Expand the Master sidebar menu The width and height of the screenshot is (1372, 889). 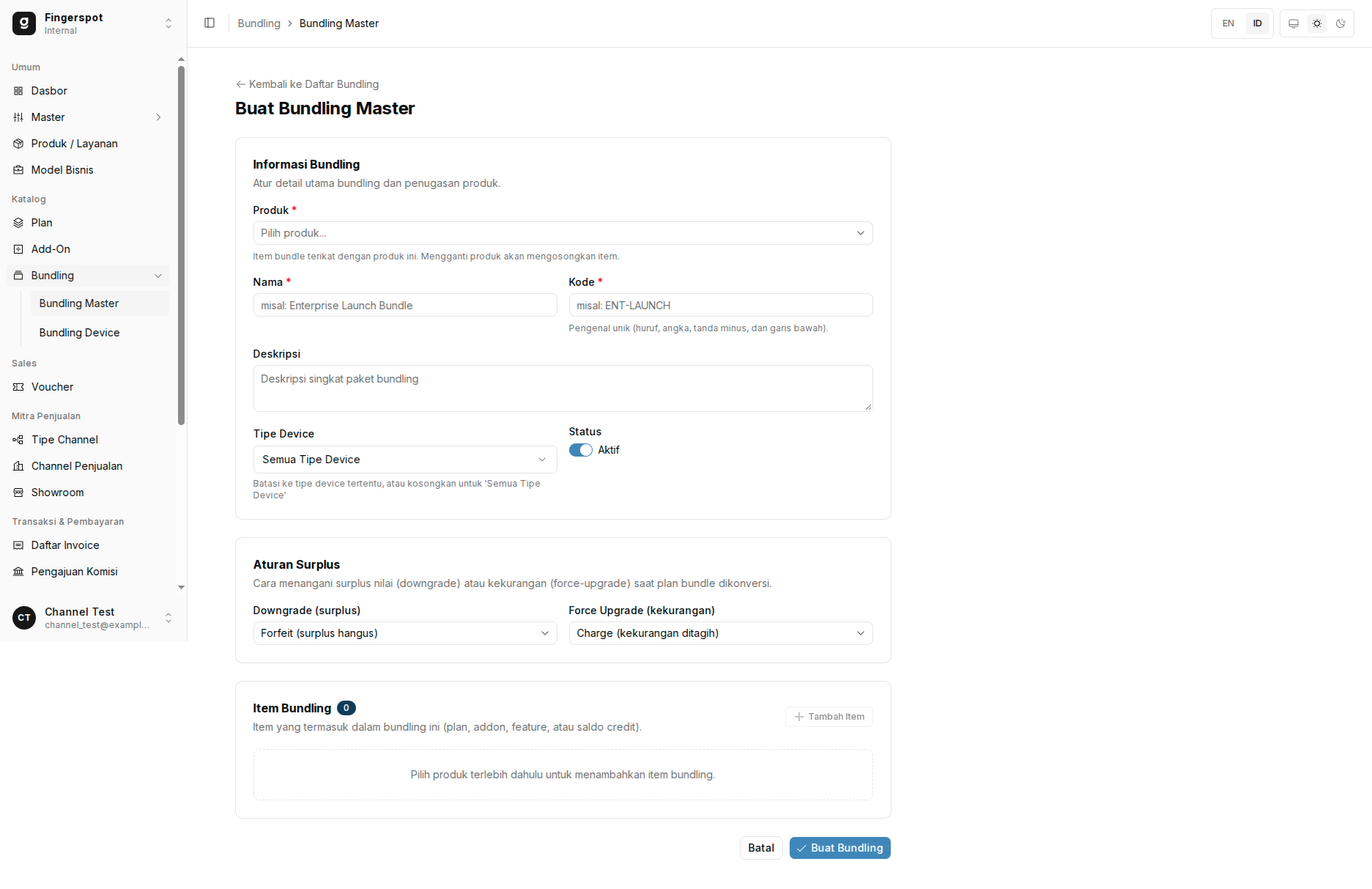point(88,117)
